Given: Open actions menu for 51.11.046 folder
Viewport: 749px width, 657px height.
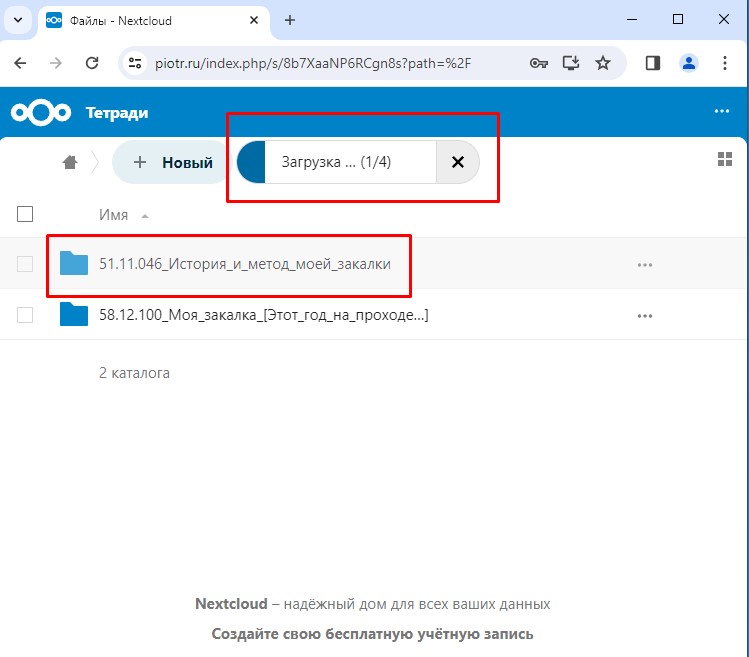Looking at the screenshot, I should (x=644, y=264).
